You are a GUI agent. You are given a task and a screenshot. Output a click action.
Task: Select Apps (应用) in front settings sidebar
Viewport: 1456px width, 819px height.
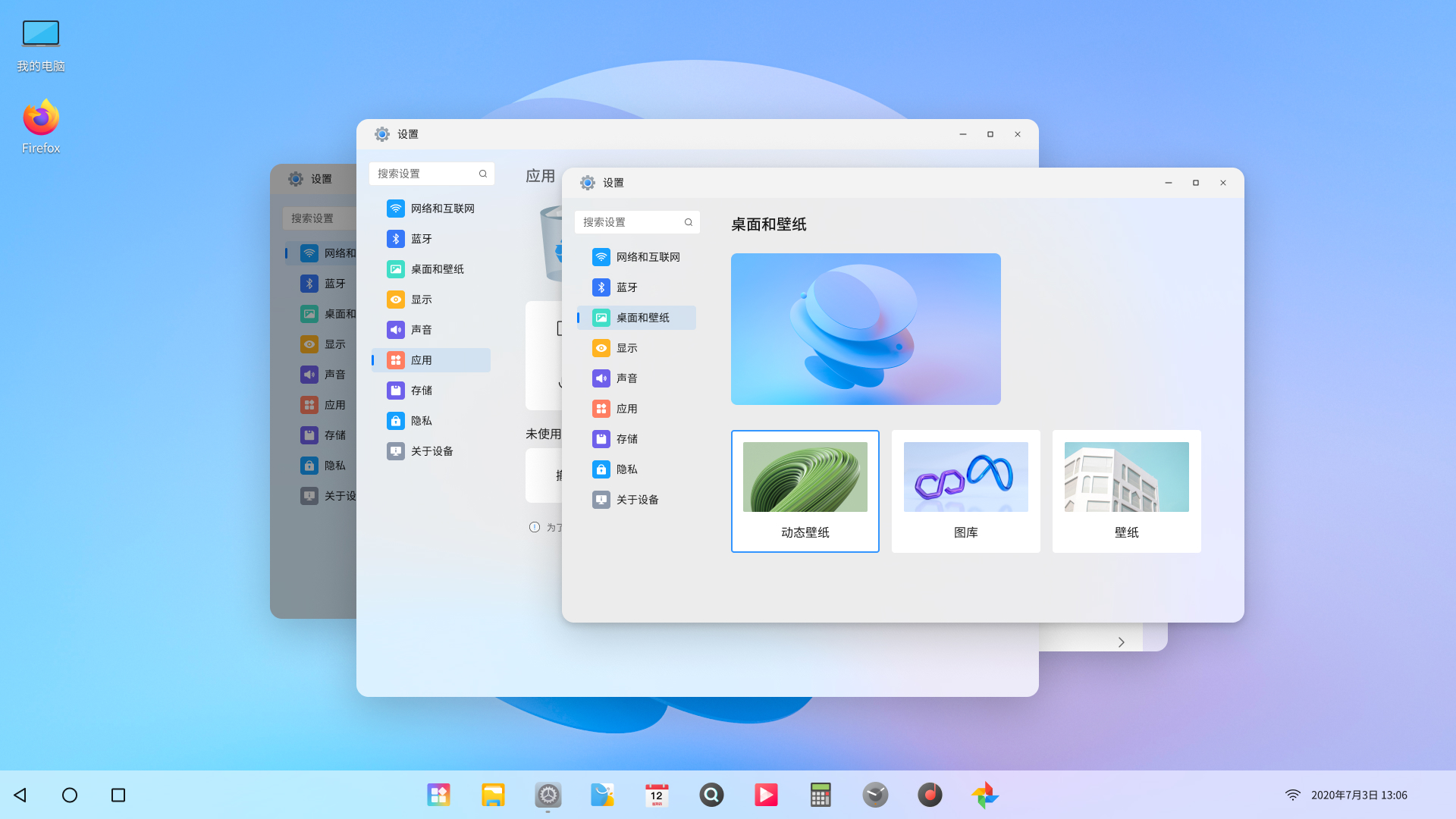coord(626,409)
